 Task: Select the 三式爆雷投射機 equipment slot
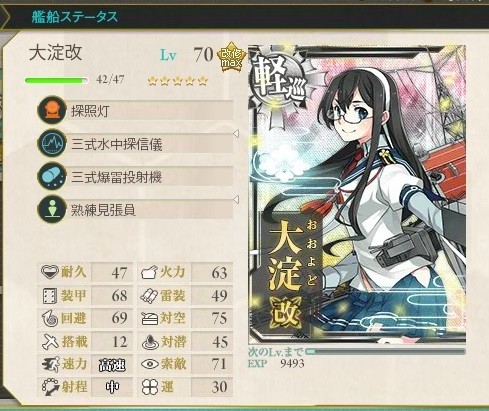(x=135, y=176)
